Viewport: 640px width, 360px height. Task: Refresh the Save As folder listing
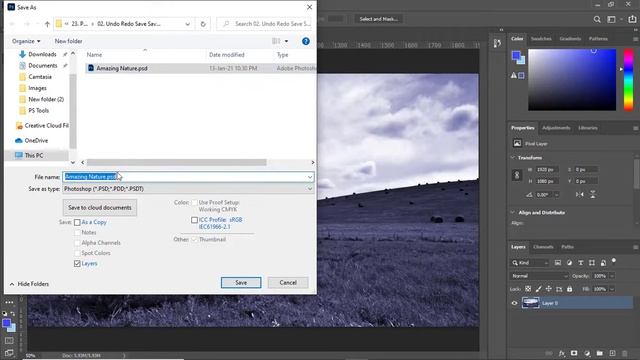tap(203, 24)
